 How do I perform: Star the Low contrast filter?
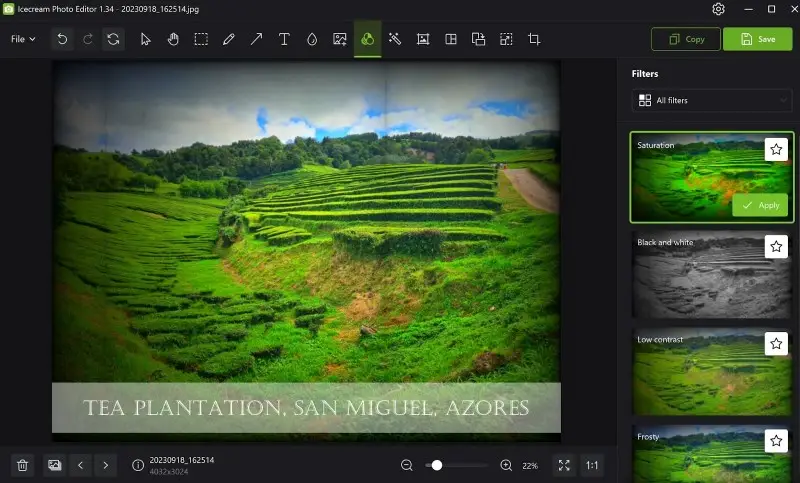click(776, 344)
